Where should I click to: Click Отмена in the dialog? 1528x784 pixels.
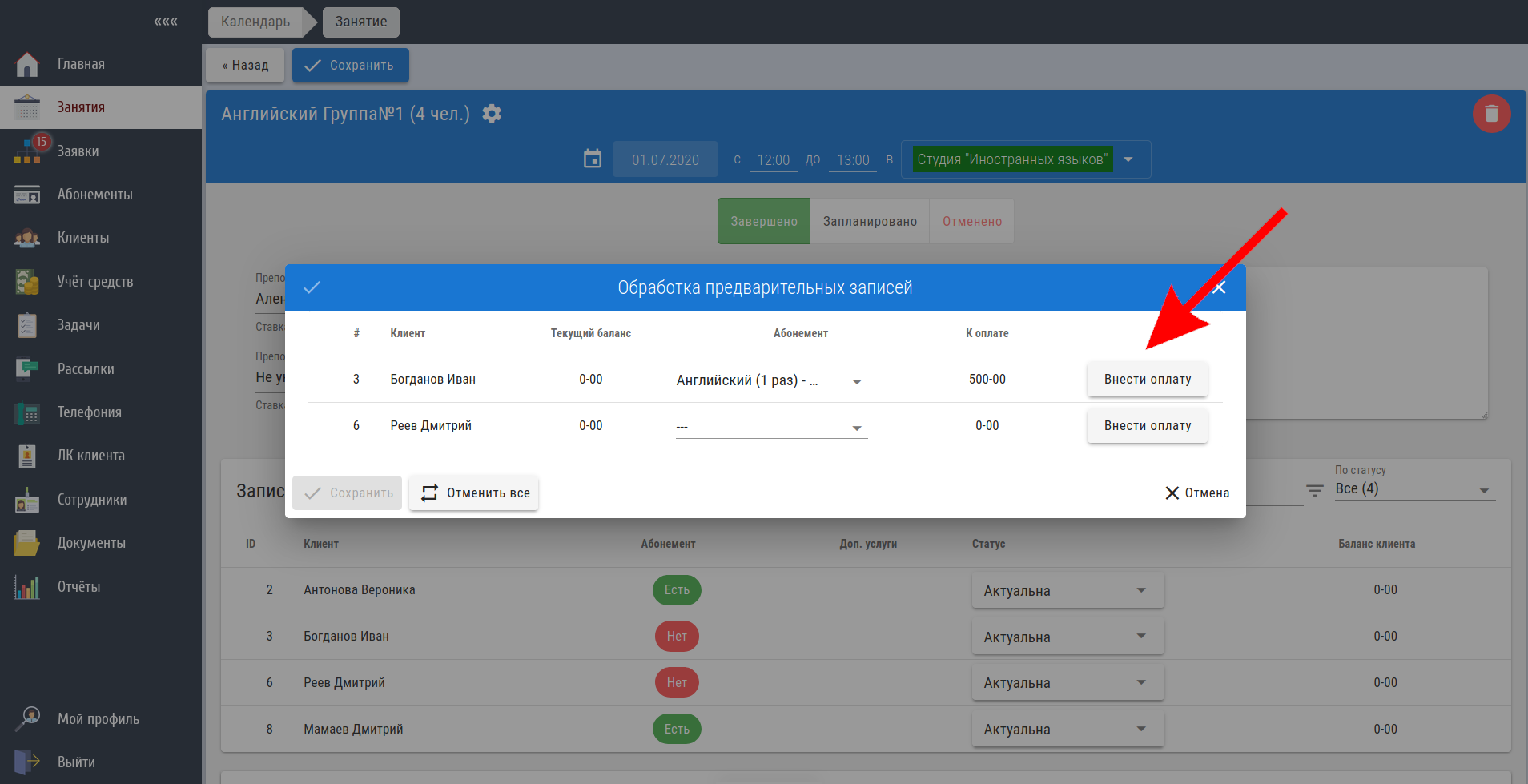1197,493
